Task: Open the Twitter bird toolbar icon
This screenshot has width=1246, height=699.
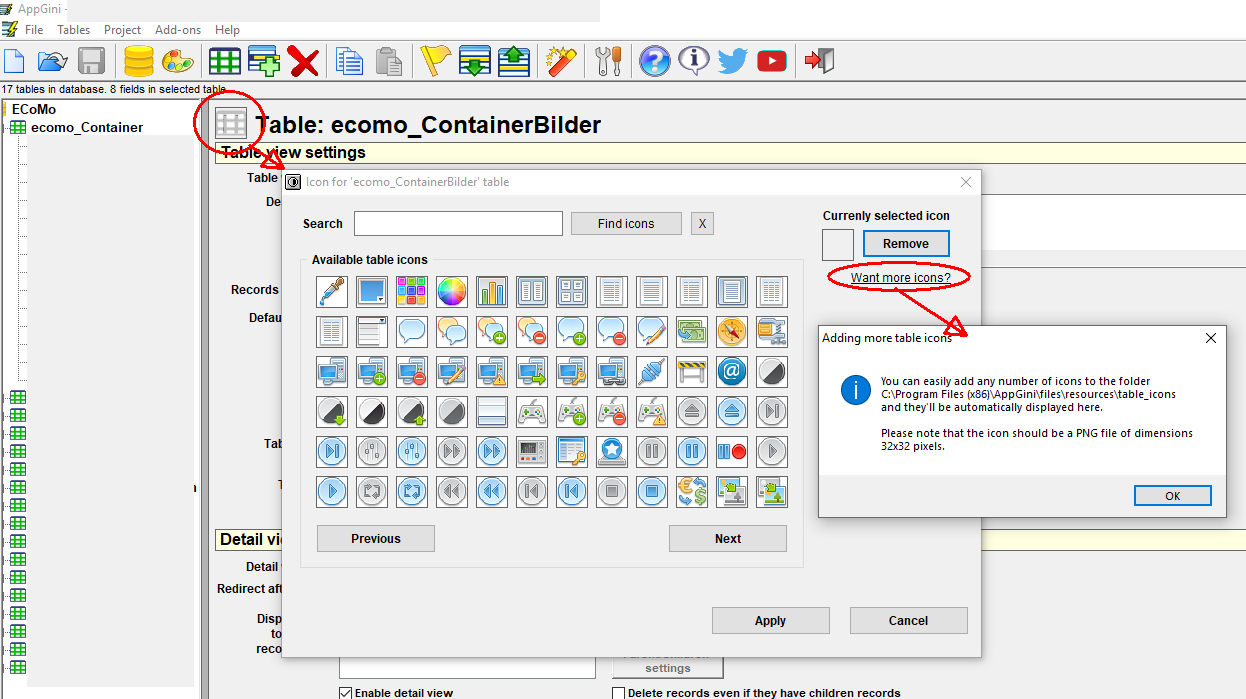Action: [x=732, y=61]
